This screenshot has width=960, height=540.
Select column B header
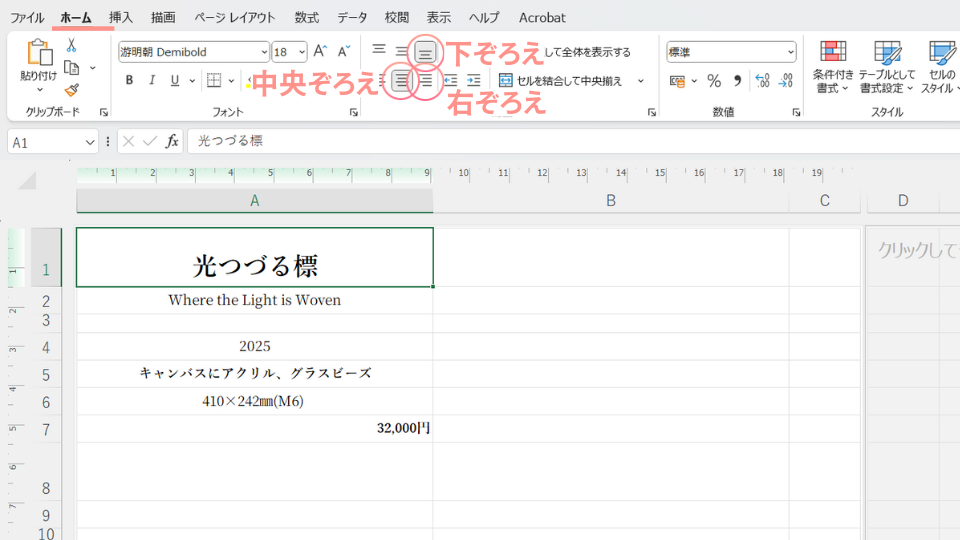pos(610,201)
